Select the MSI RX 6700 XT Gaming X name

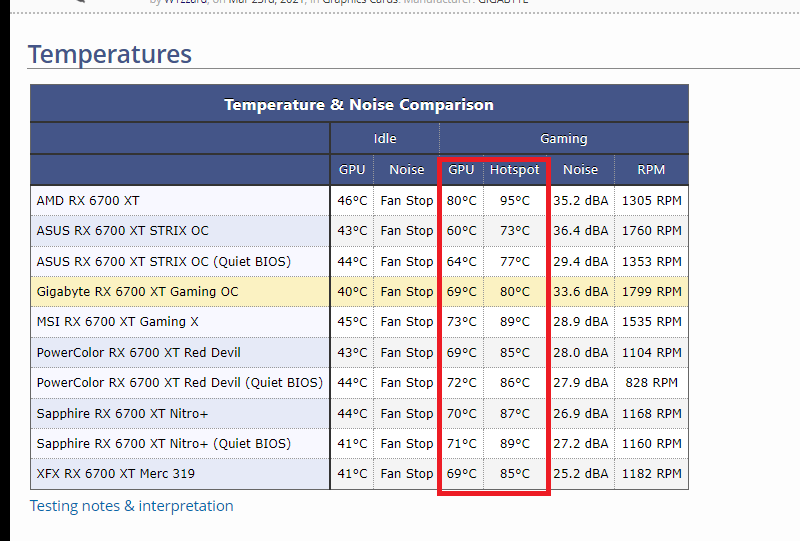click(x=117, y=322)
